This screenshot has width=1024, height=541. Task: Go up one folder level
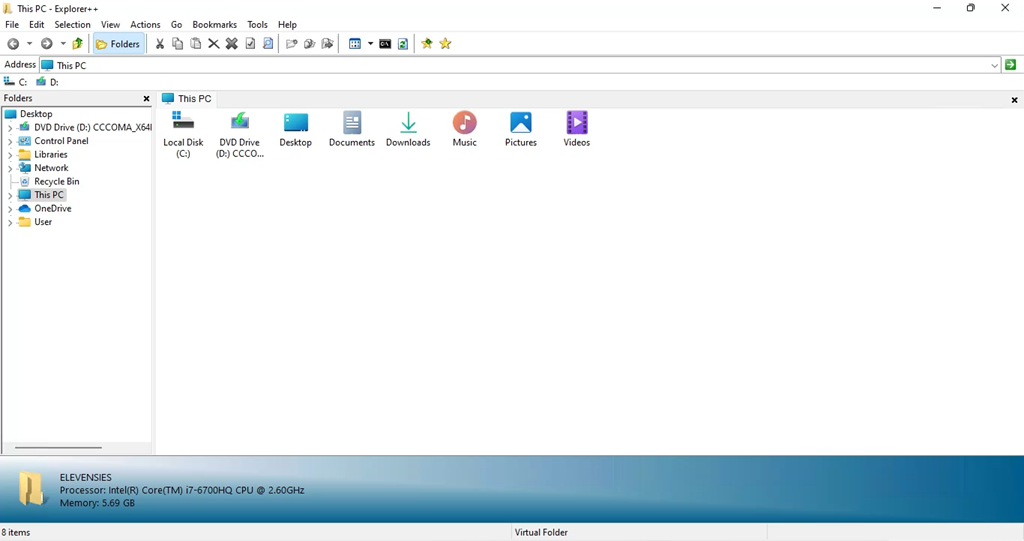(78, 44)
